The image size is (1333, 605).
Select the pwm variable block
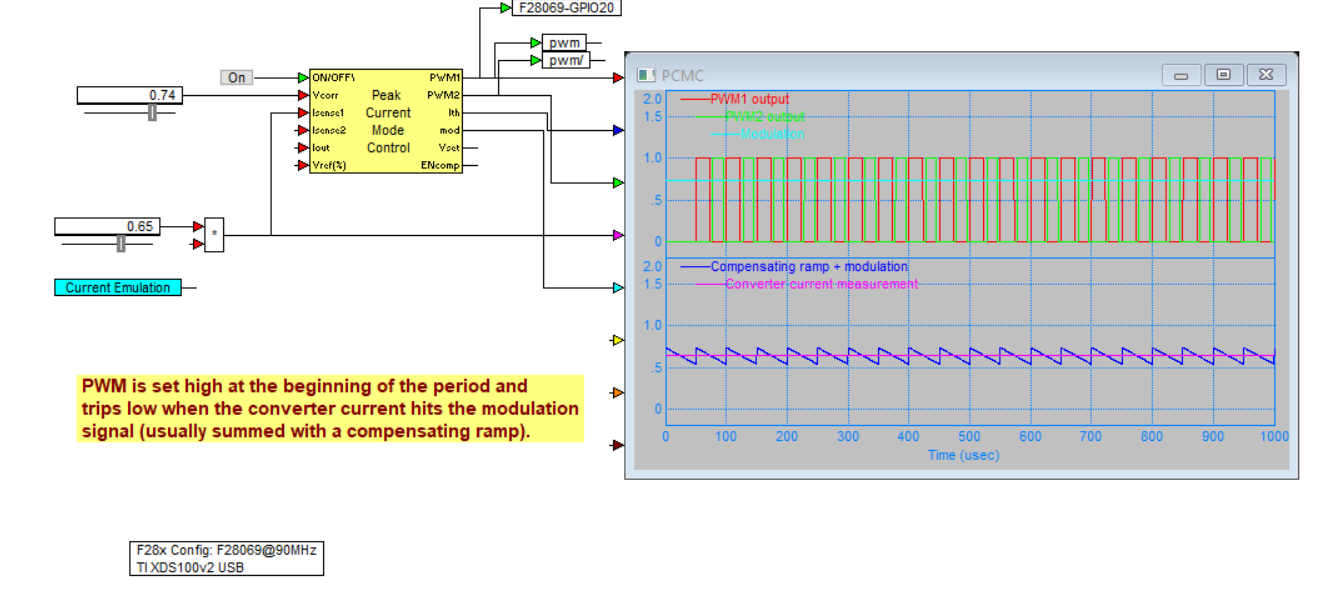[x=564, y=43]
